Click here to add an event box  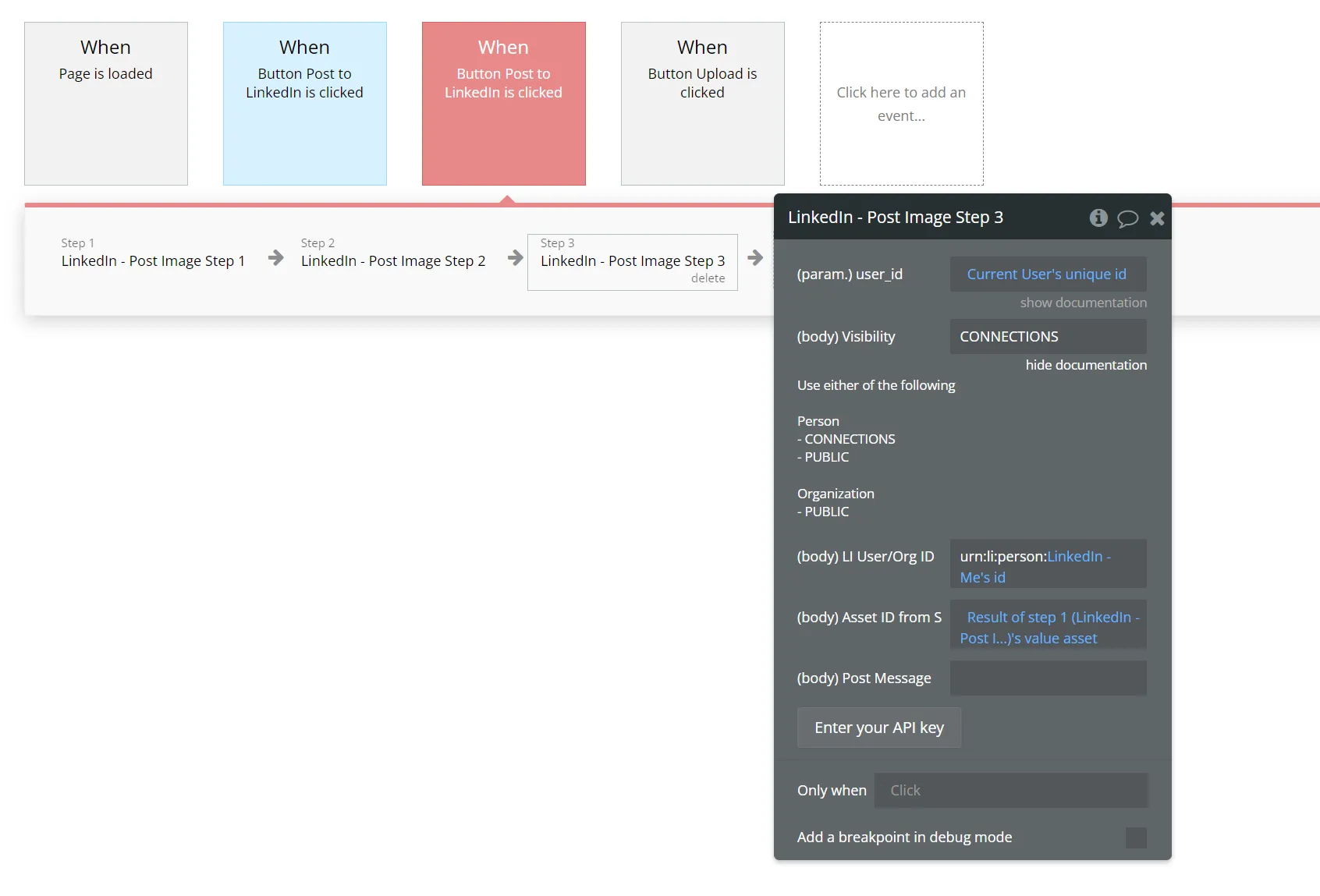(x=902, y=104)
